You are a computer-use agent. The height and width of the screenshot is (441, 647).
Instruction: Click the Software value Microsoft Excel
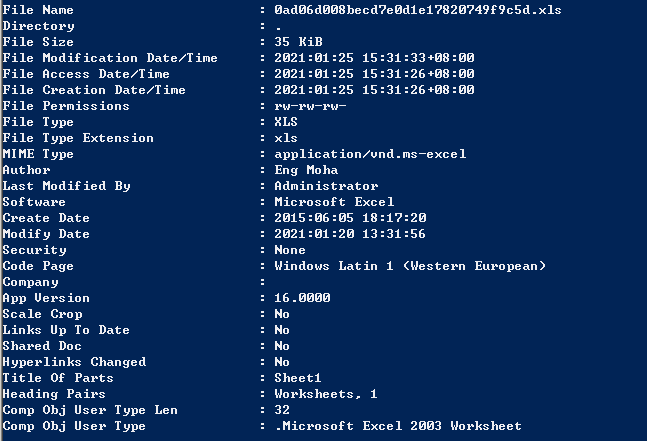tap(334, 202)
